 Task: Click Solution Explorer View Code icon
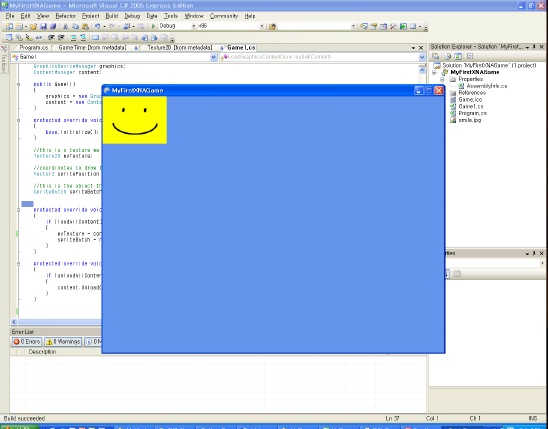[470, 56]
